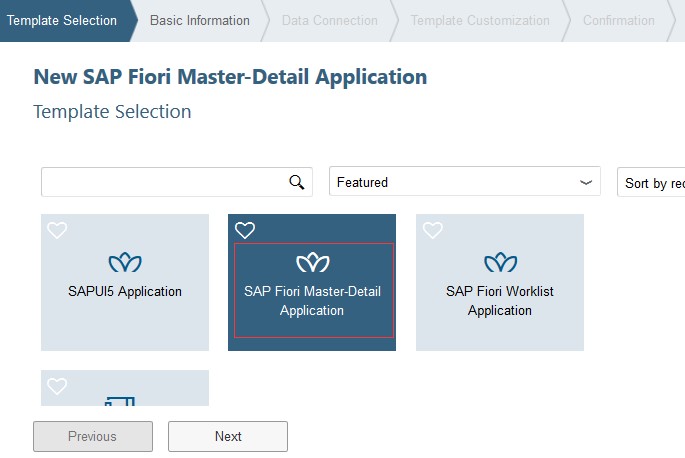Click the Featured dropdown chevron arrow
The height and width of the screenshot is (458, 685).
pyautogui.click(x=586, y=182)
